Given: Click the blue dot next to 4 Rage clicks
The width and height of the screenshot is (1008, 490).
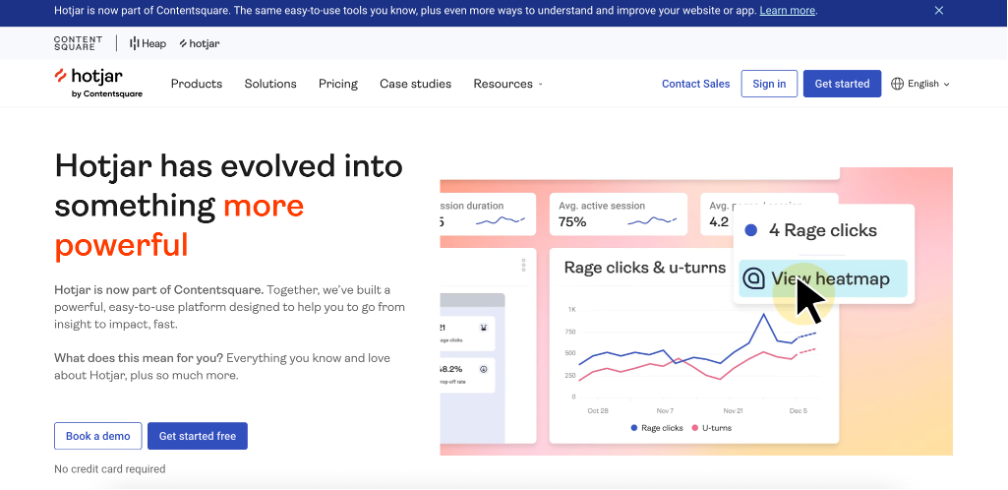Looking at the screenshot, I should pos(751,231).
